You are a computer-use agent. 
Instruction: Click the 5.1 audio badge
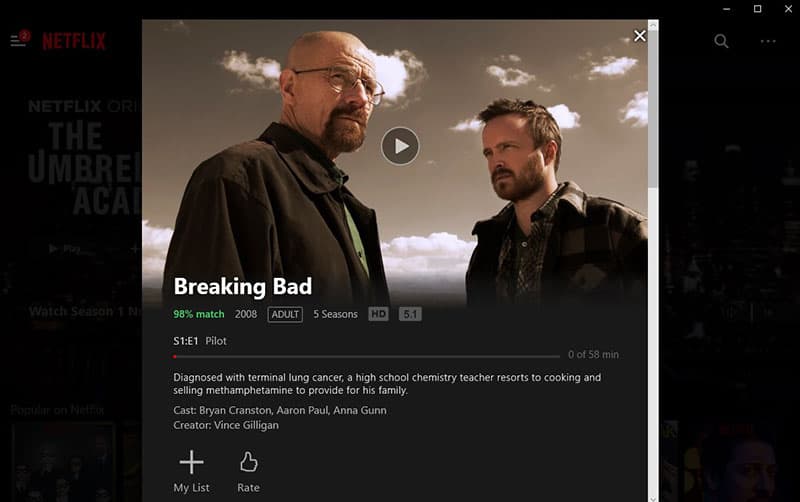pyautogui.click(x=410, y=314)
